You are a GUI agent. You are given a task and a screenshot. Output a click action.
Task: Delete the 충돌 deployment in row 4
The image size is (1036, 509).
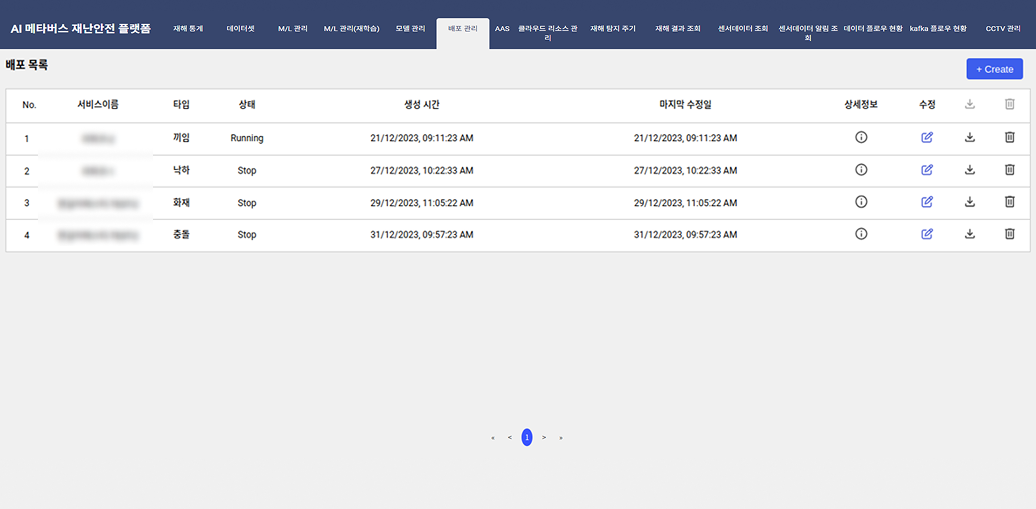point(1010,233)
